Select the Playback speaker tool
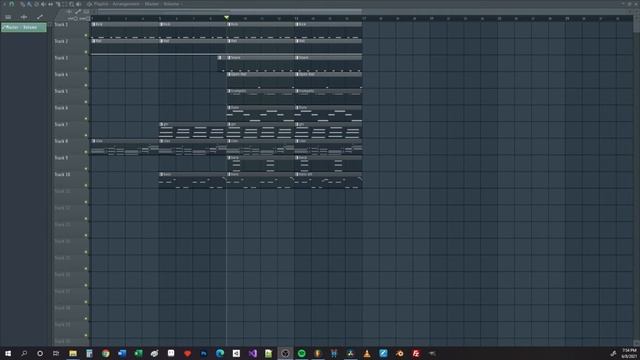640x360 pixels. tap(78, 4)
